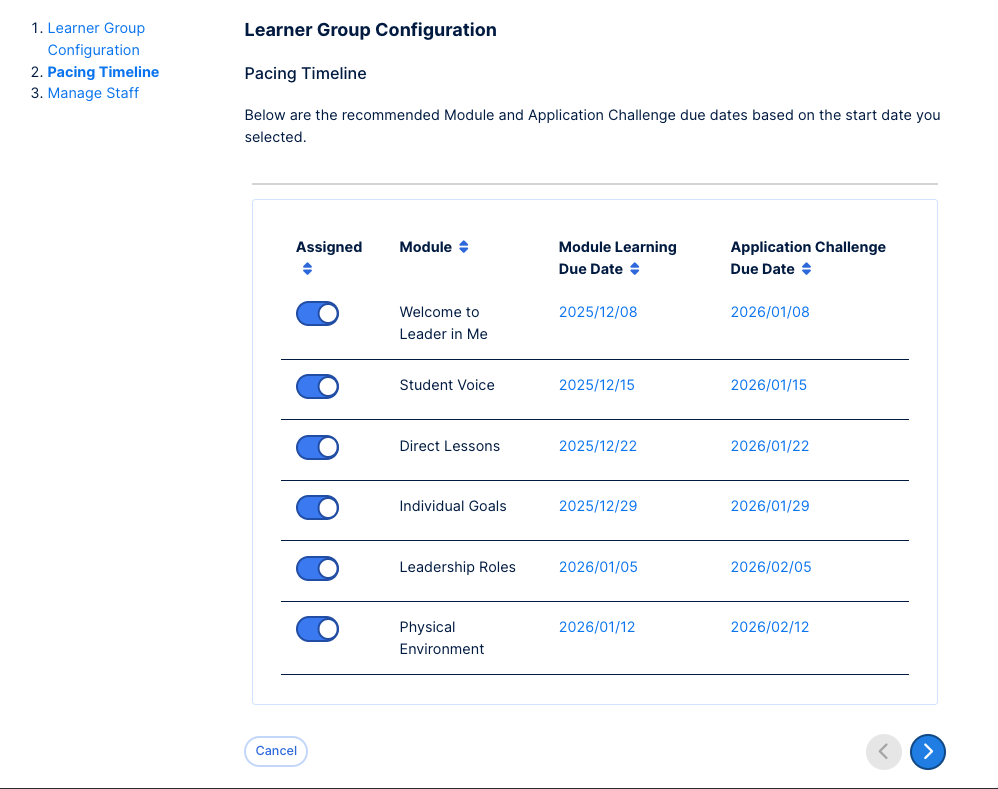998x789 pixels.
Task: Toggle off Welcome to Leader in Me module
Action: click(x=317, y=314)
